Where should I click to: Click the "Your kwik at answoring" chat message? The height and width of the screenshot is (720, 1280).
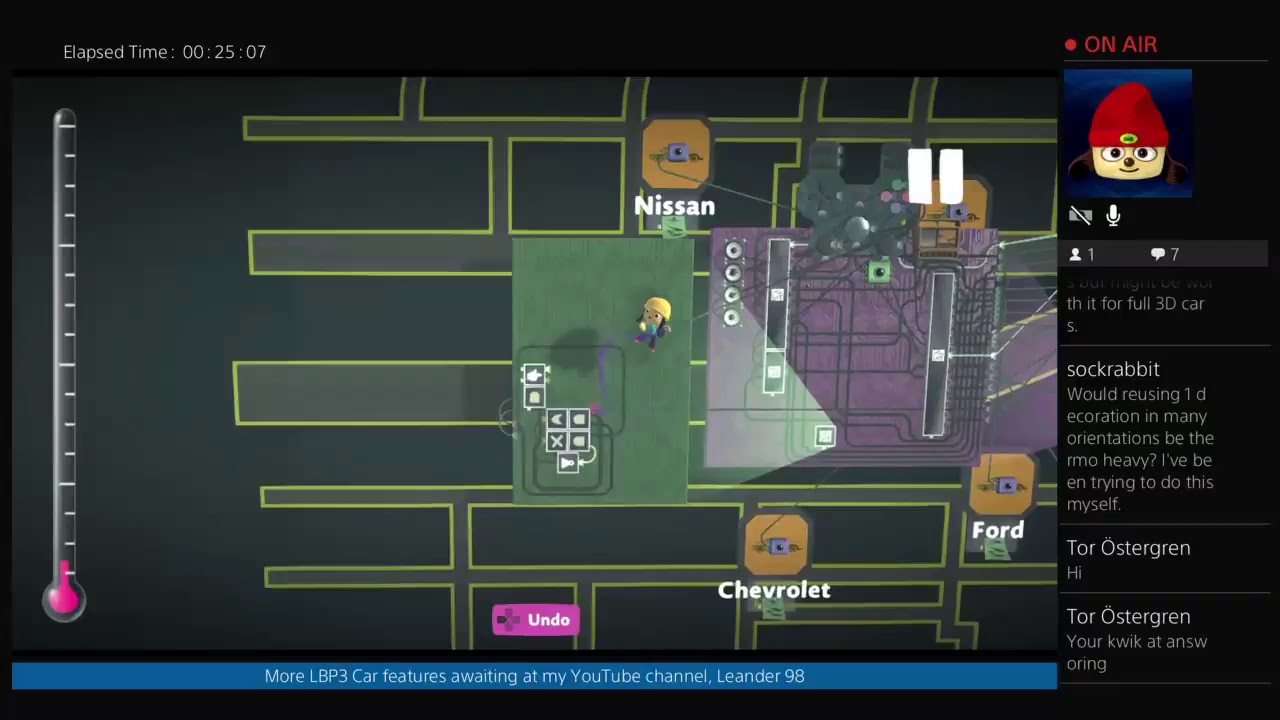pyautogui.click(x=1136, y=652)
